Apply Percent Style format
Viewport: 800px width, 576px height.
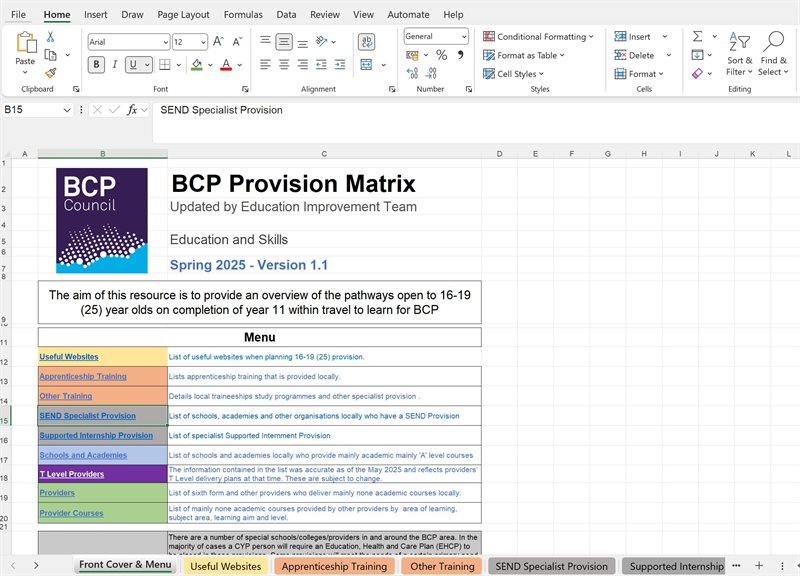pos(442,55)
